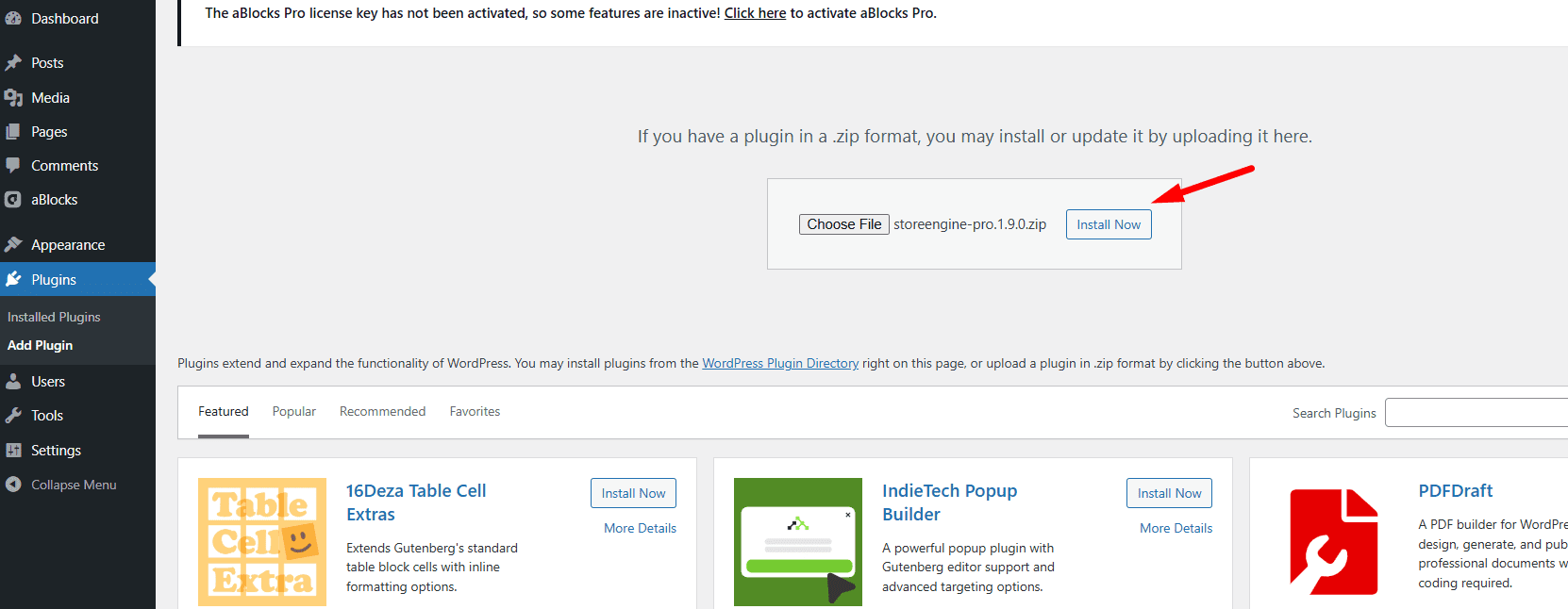Open Comments in the sidebar

[x=77, y=166]
